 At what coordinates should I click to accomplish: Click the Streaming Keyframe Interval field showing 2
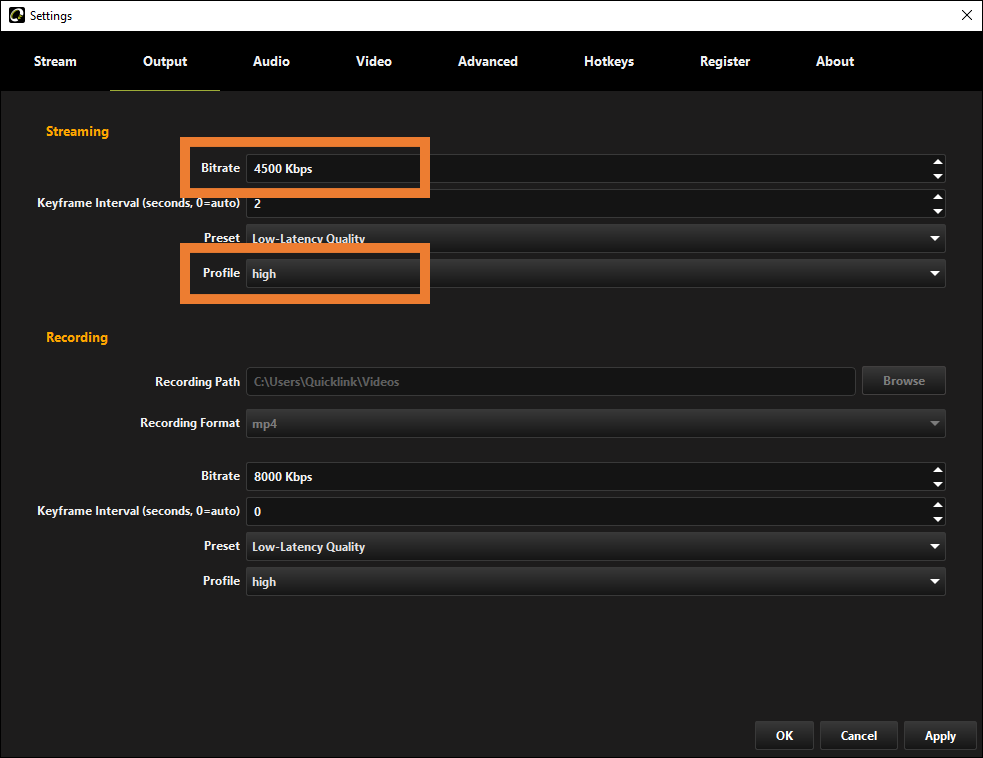(x=596, y=204)
